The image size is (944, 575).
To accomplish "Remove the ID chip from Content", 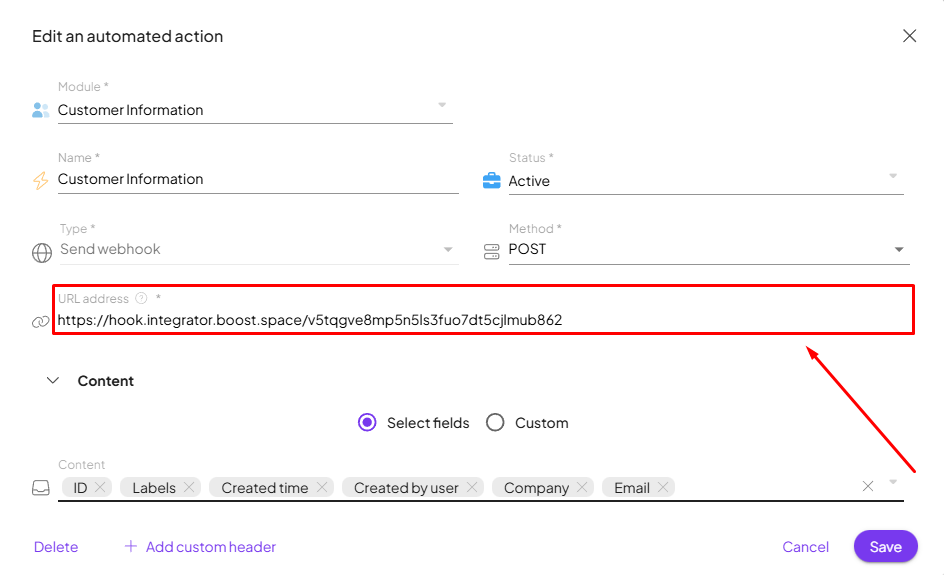I will coord(101,488).
